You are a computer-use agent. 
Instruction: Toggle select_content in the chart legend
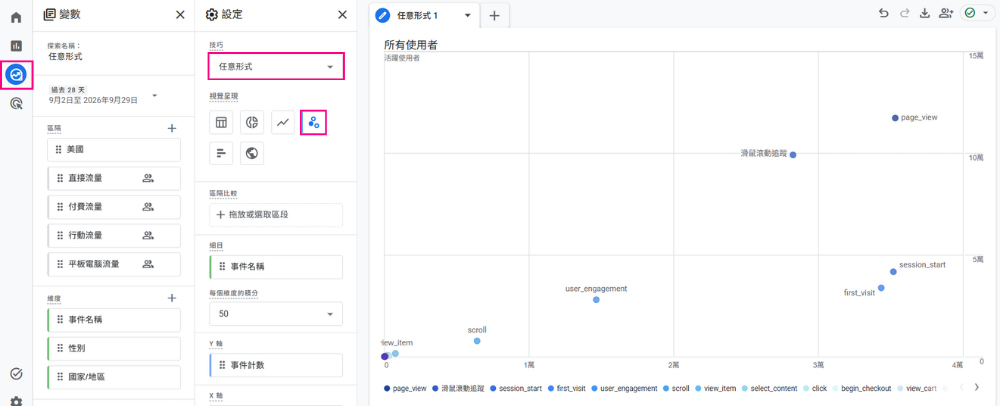point(770,388)
